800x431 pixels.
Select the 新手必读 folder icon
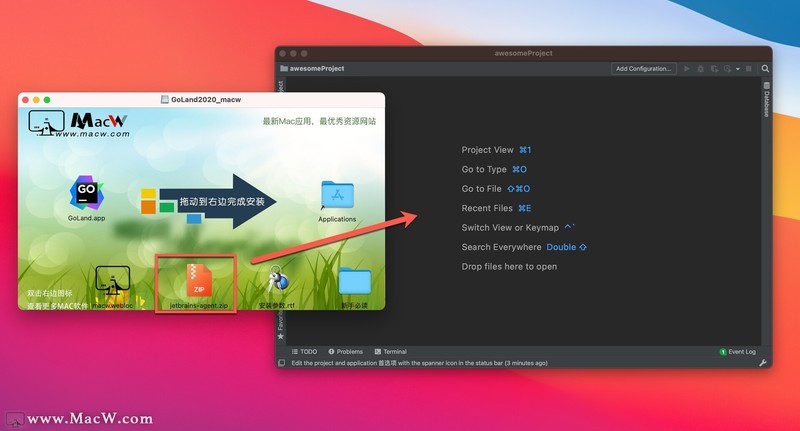pyautogui.click(x=355, y=282)
